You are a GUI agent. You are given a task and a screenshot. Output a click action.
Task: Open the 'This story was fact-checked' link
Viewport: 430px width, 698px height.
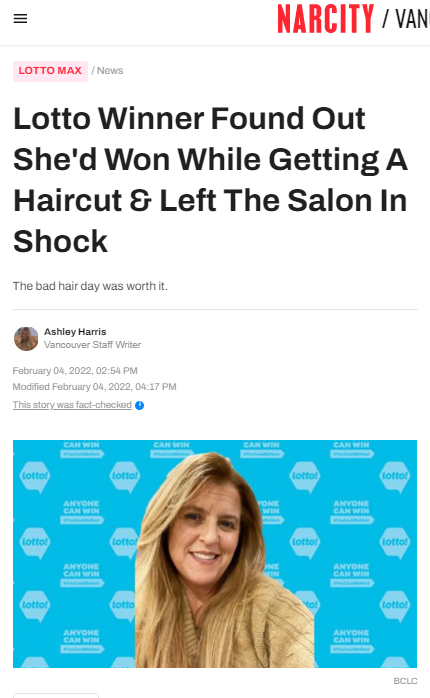click(72, 405)
